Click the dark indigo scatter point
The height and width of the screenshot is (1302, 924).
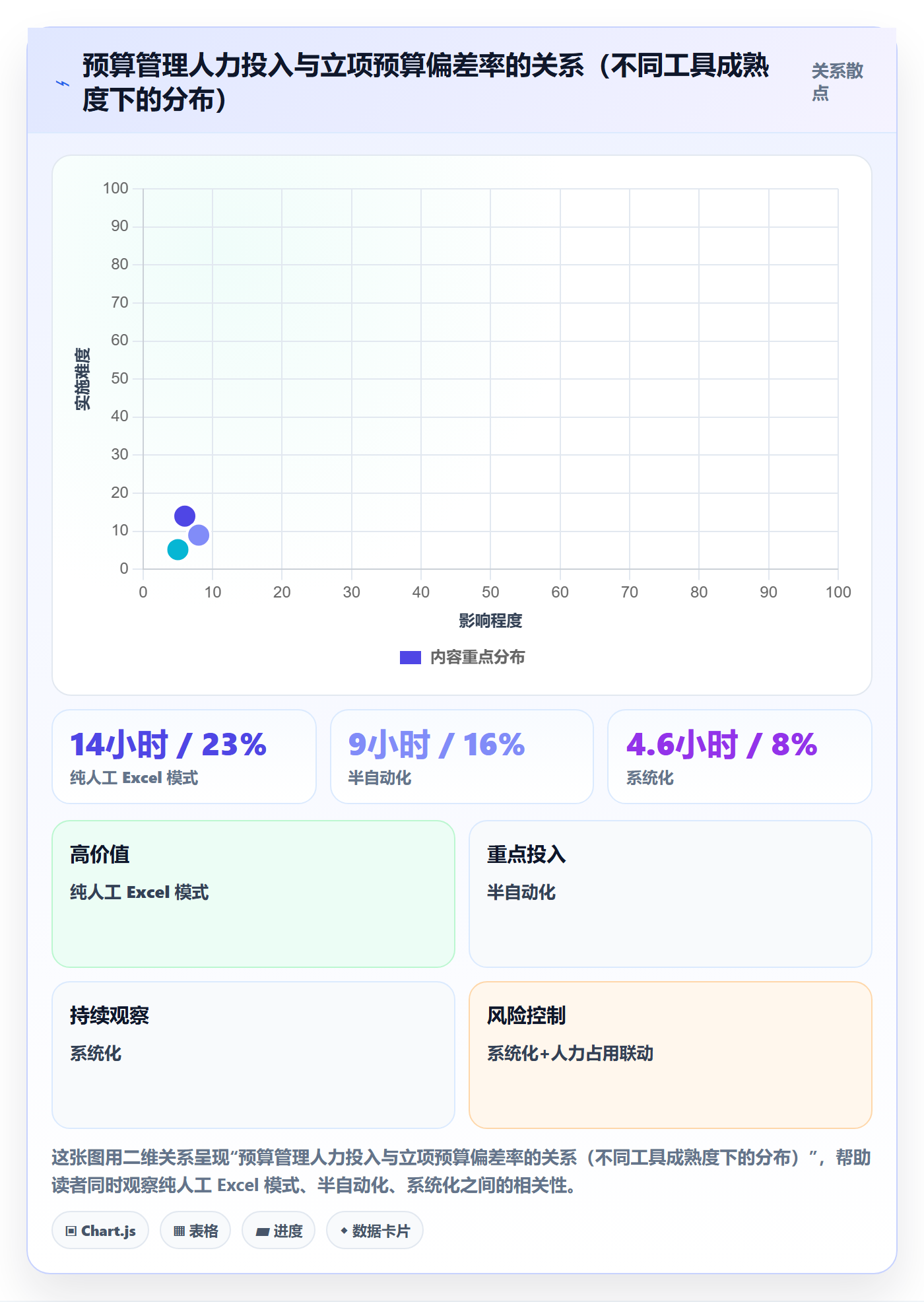185,516
